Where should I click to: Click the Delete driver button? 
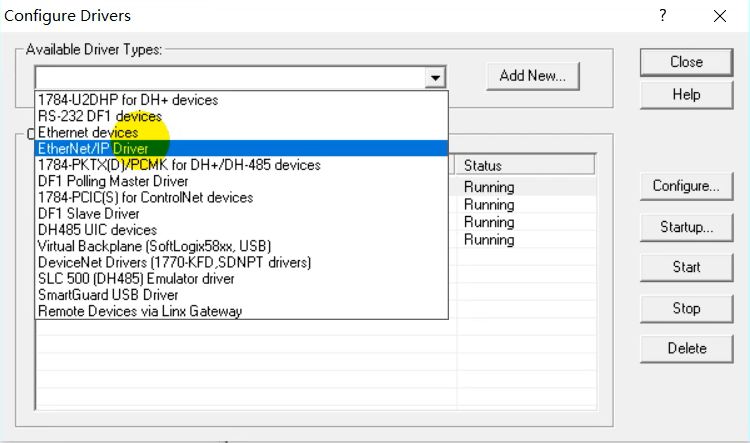point(686,348)
